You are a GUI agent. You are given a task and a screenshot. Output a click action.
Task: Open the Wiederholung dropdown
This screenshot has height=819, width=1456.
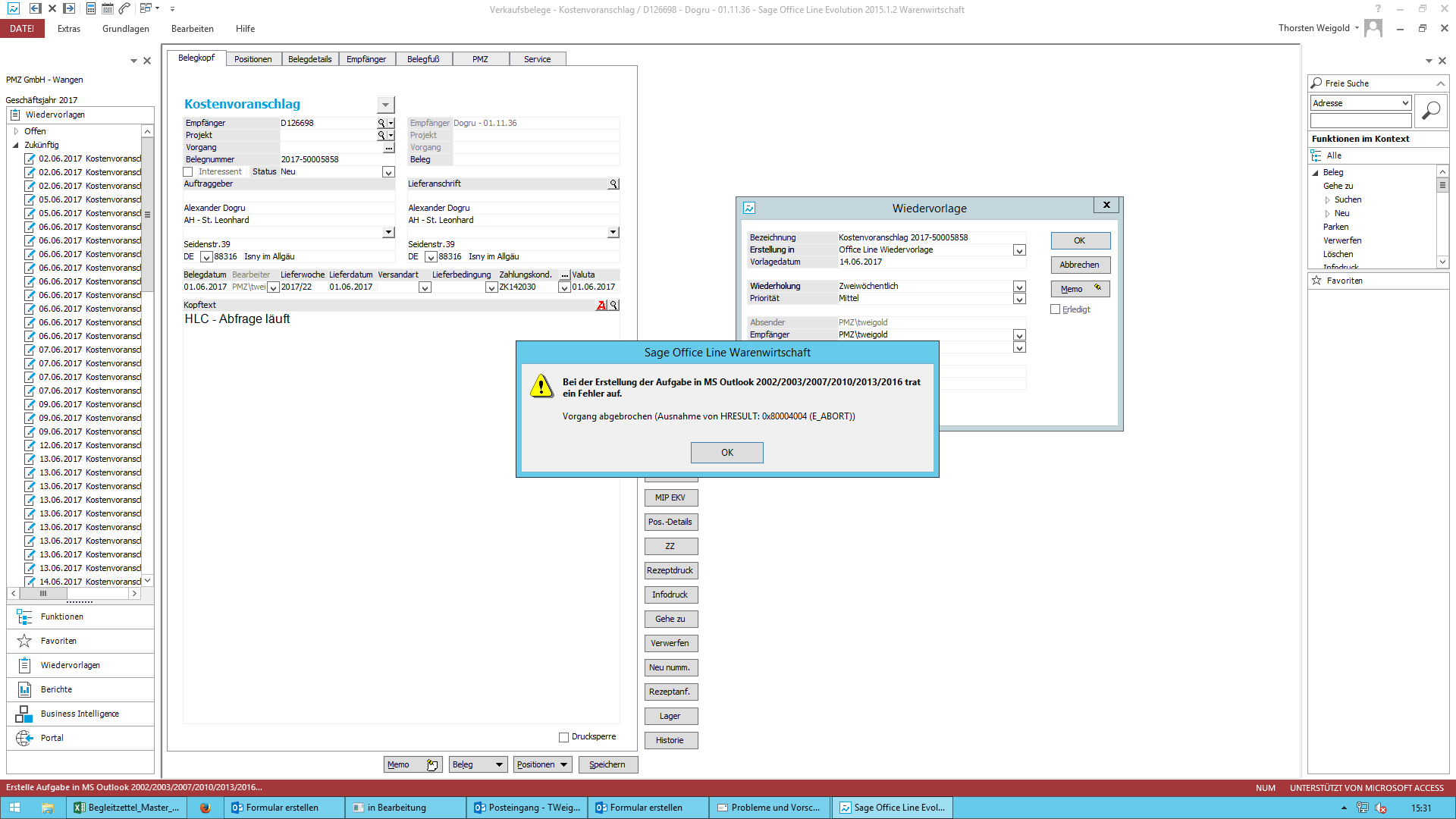click(x=1019, y=287)
